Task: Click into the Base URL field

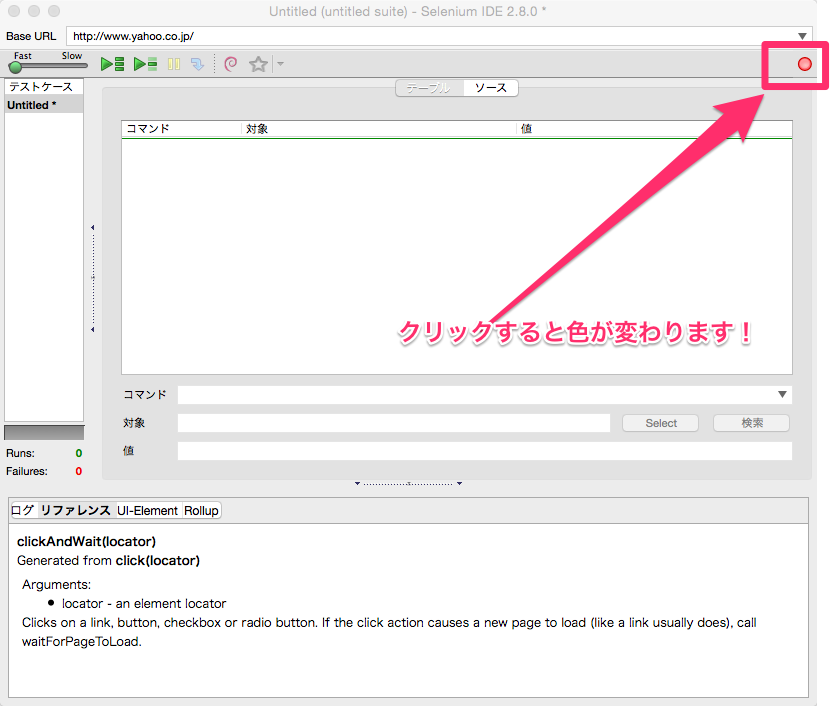Action: 432,36
